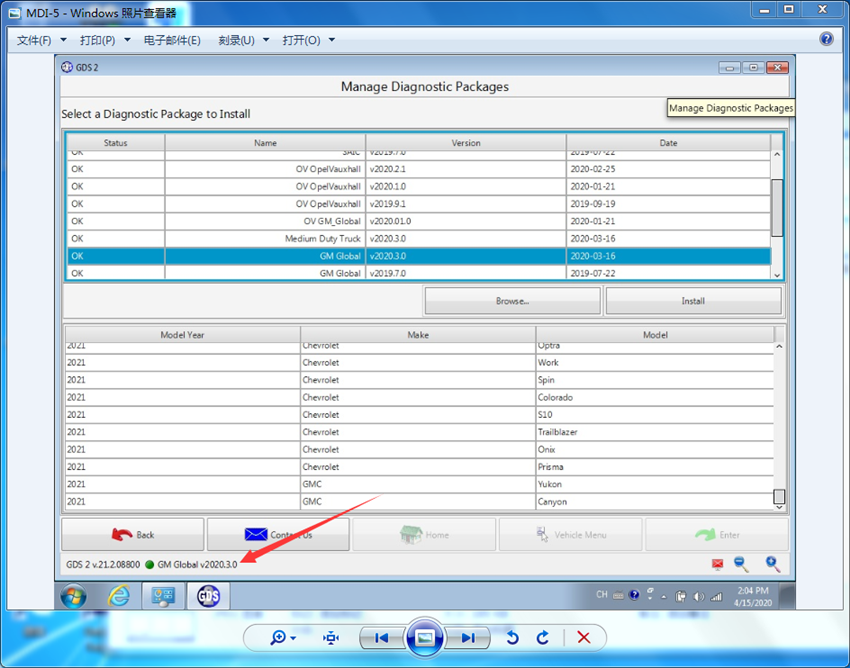Zoom out with the minus magnifier icon

pyautogui.click(x=741, y=564)
